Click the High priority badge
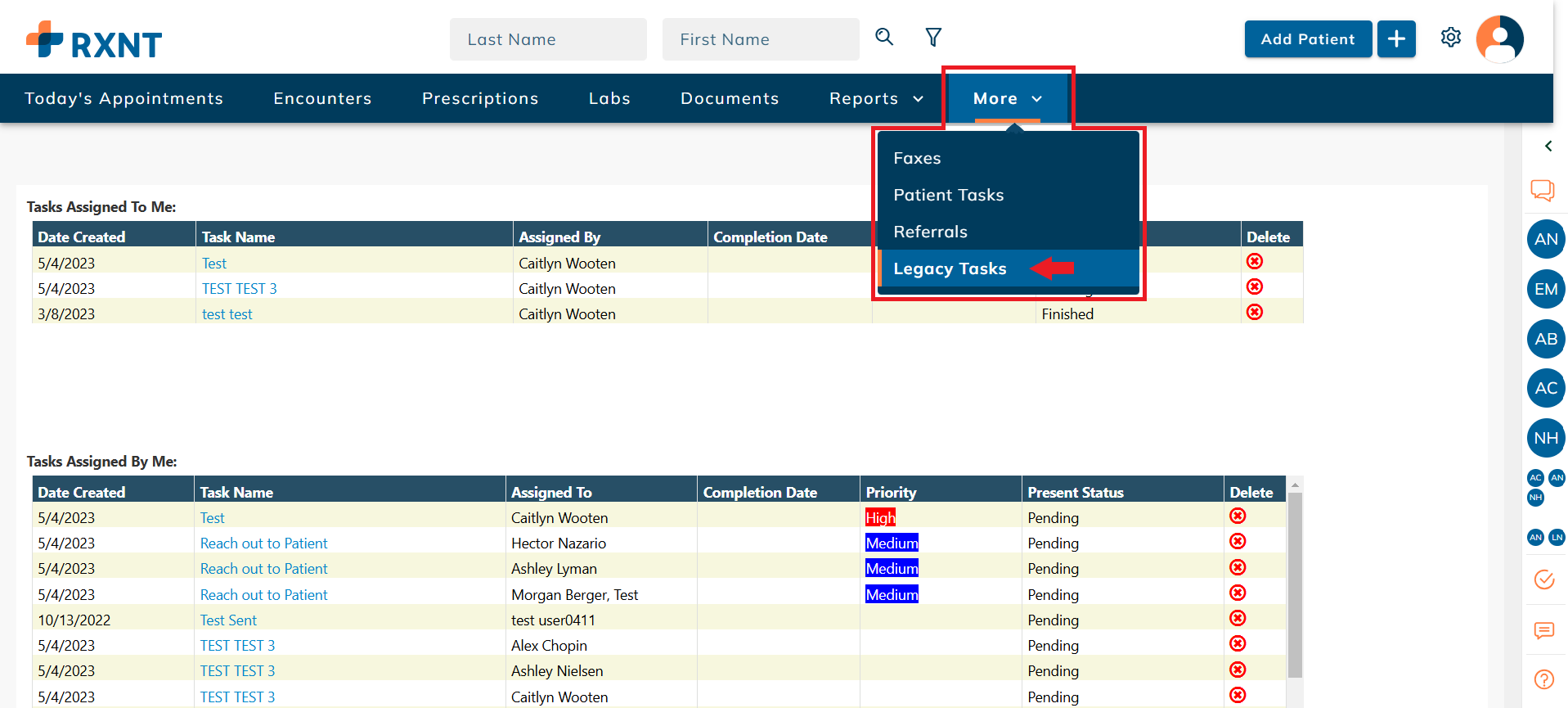This screenshot has height=708, width=1568. [x=880, y=517]
